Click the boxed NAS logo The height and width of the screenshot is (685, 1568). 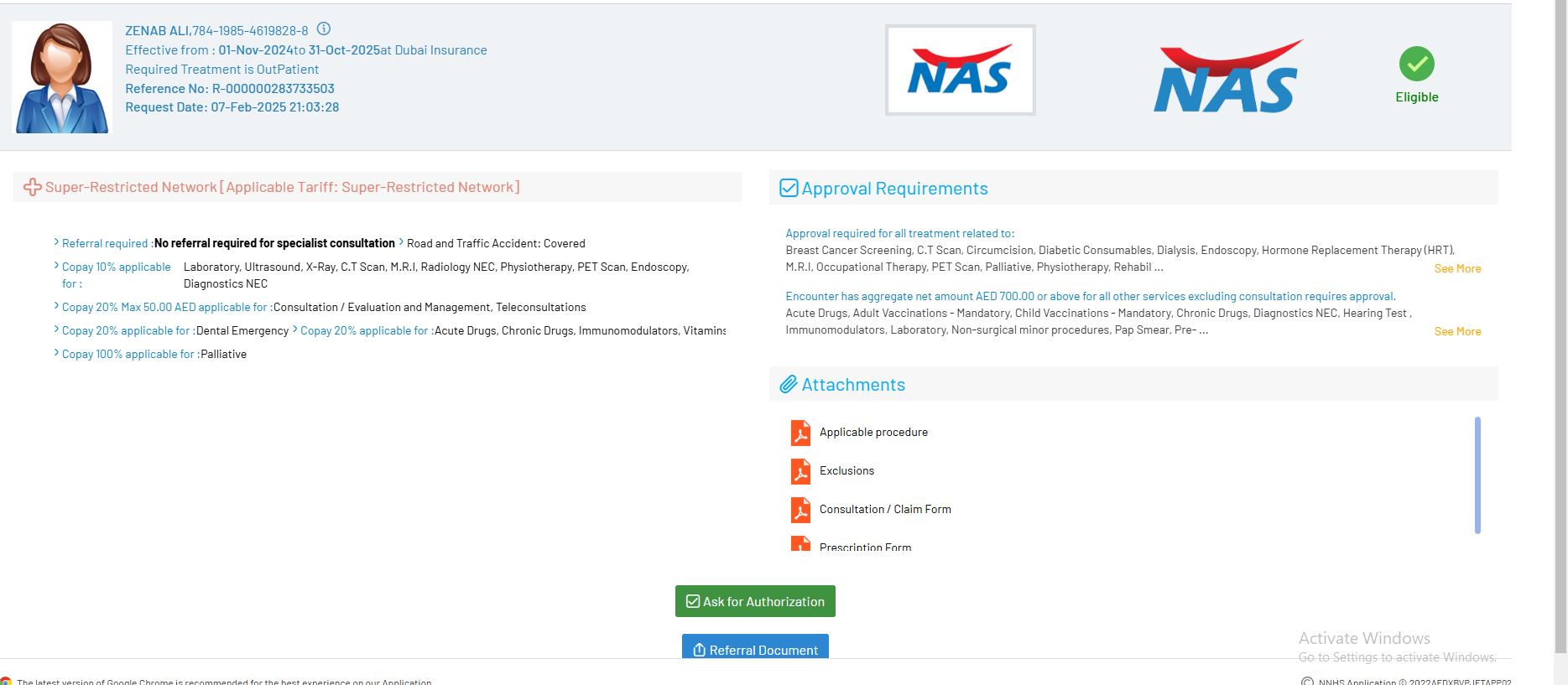tap(960, 70)
